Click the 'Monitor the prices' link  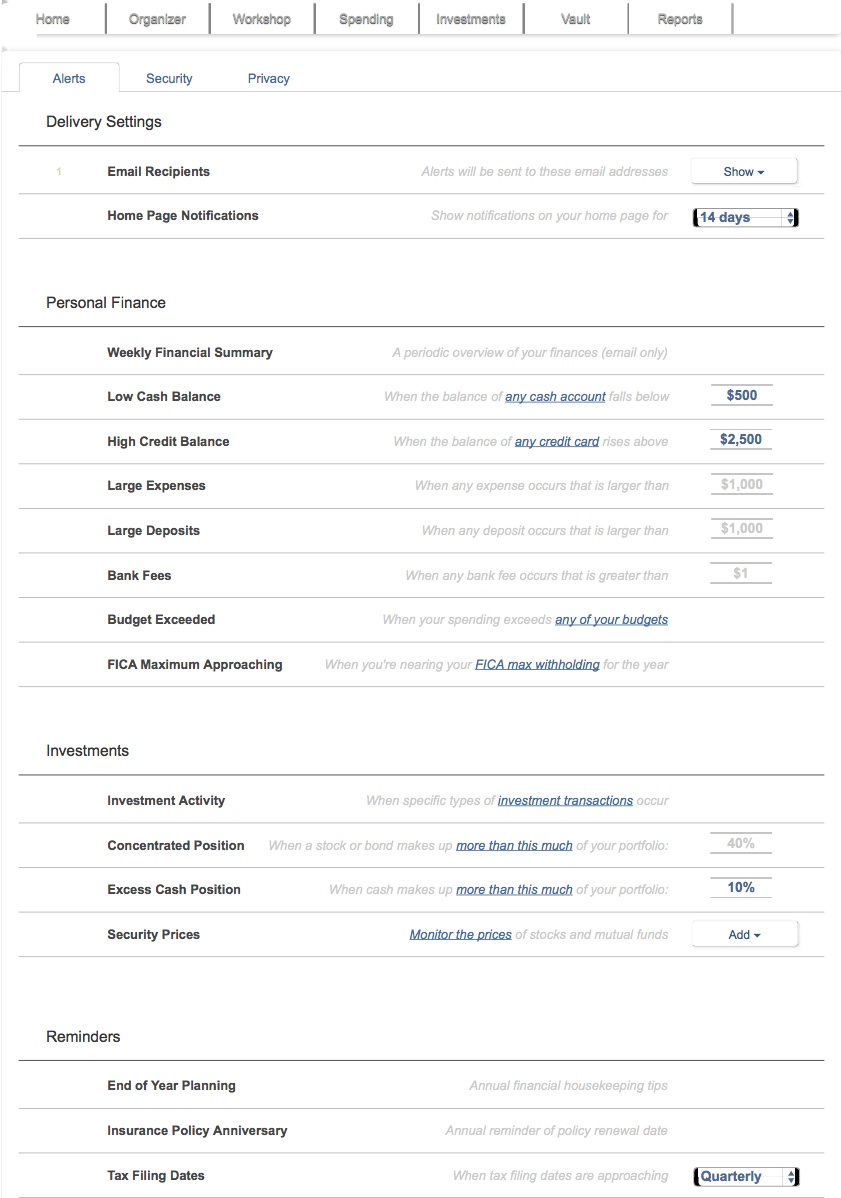(x=460, y=935)
